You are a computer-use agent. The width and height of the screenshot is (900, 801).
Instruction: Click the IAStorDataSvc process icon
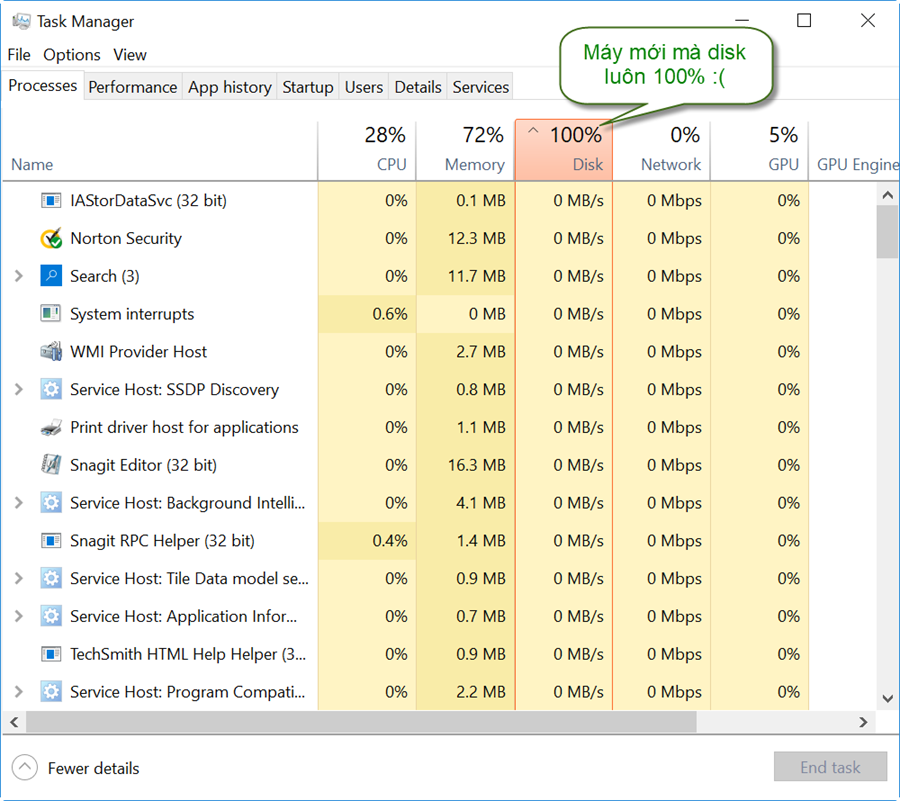click(x=51, y=201)
